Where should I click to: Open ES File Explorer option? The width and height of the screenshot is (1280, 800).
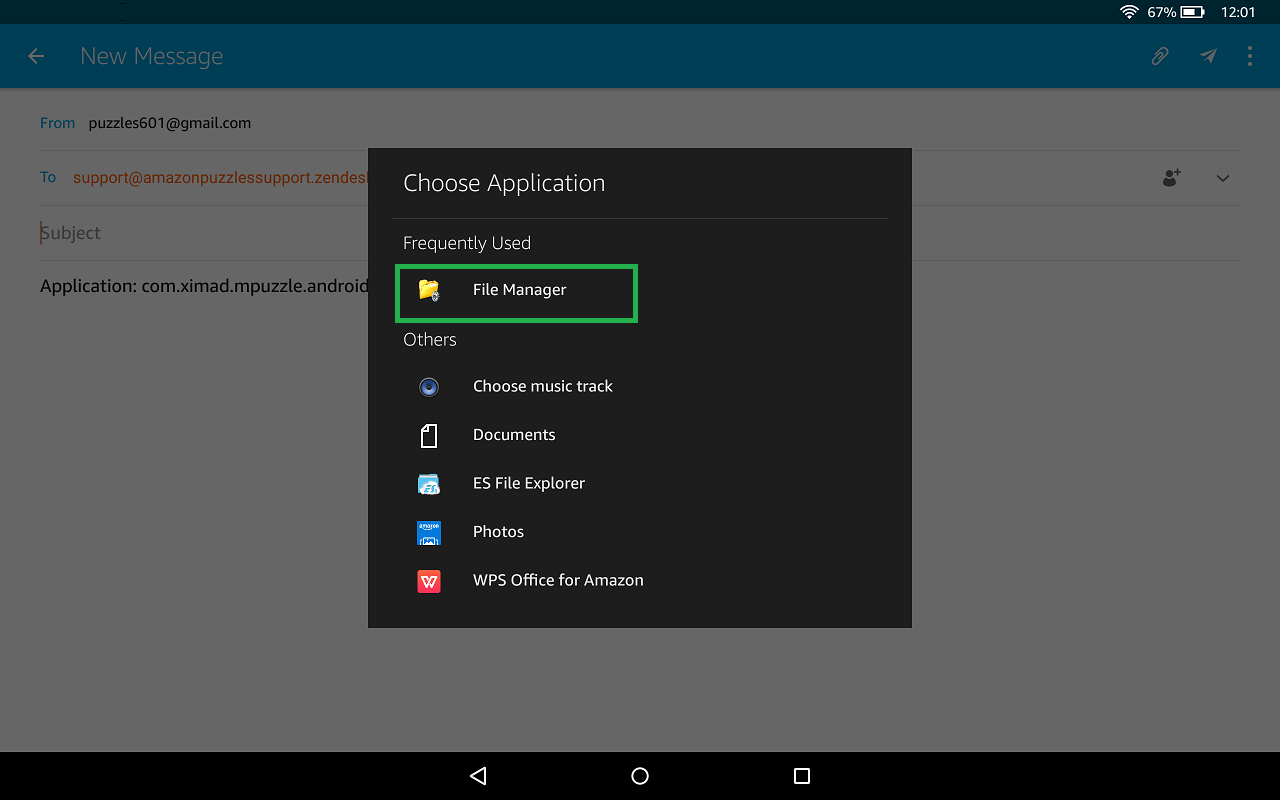tap(528, 483)
